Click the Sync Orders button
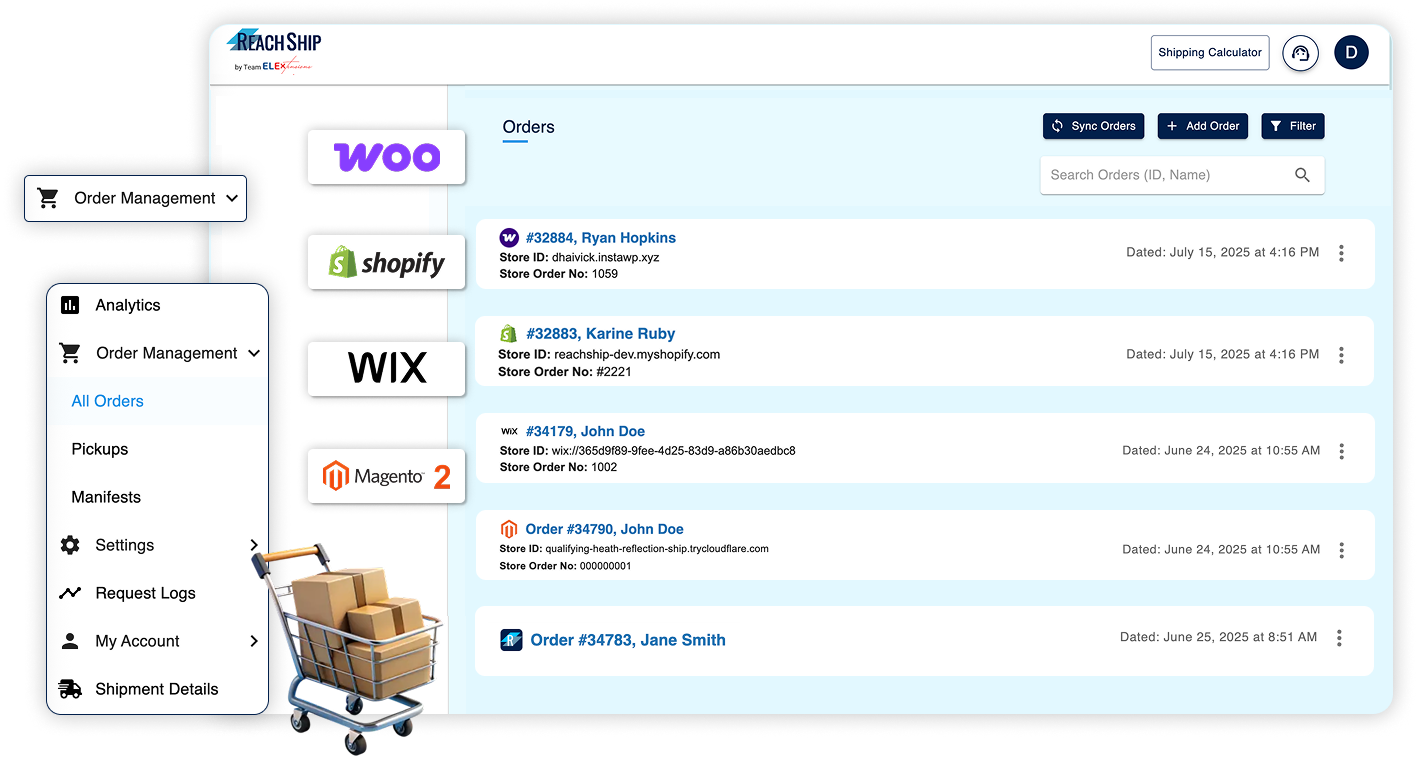 1093,126
